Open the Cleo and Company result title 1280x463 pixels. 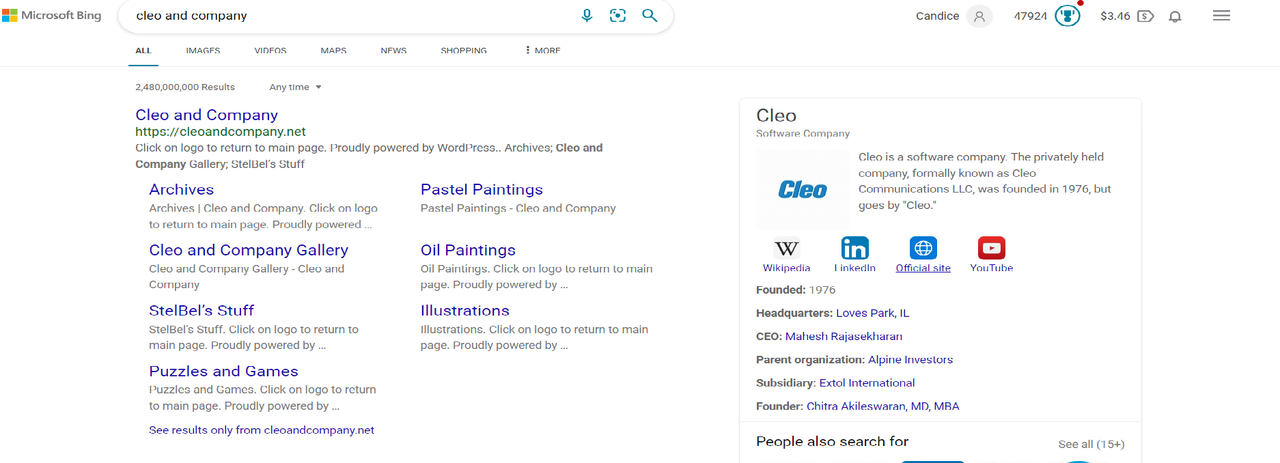[206, 115]
